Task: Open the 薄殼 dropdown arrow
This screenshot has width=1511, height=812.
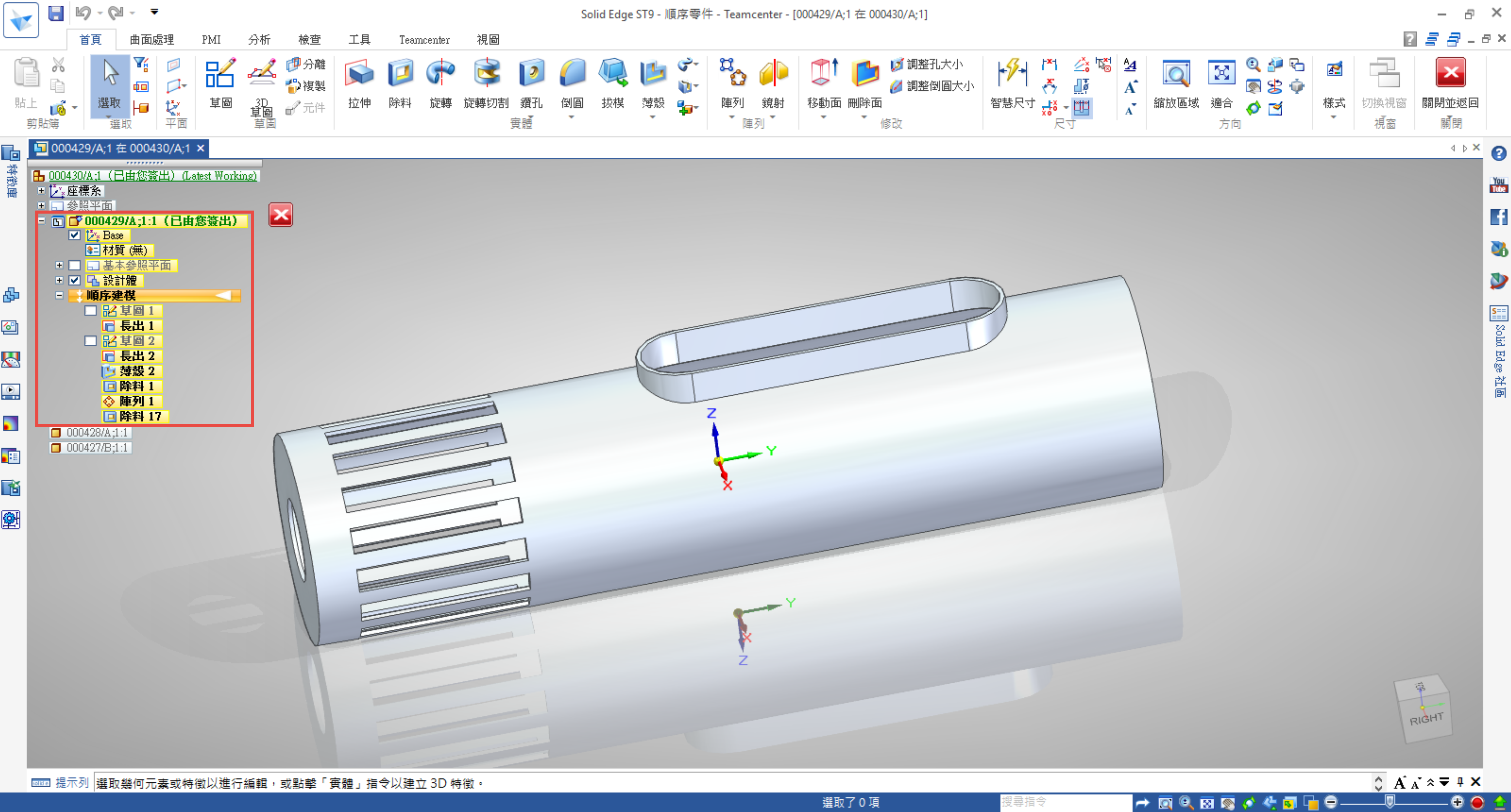Action: (653, 117)
